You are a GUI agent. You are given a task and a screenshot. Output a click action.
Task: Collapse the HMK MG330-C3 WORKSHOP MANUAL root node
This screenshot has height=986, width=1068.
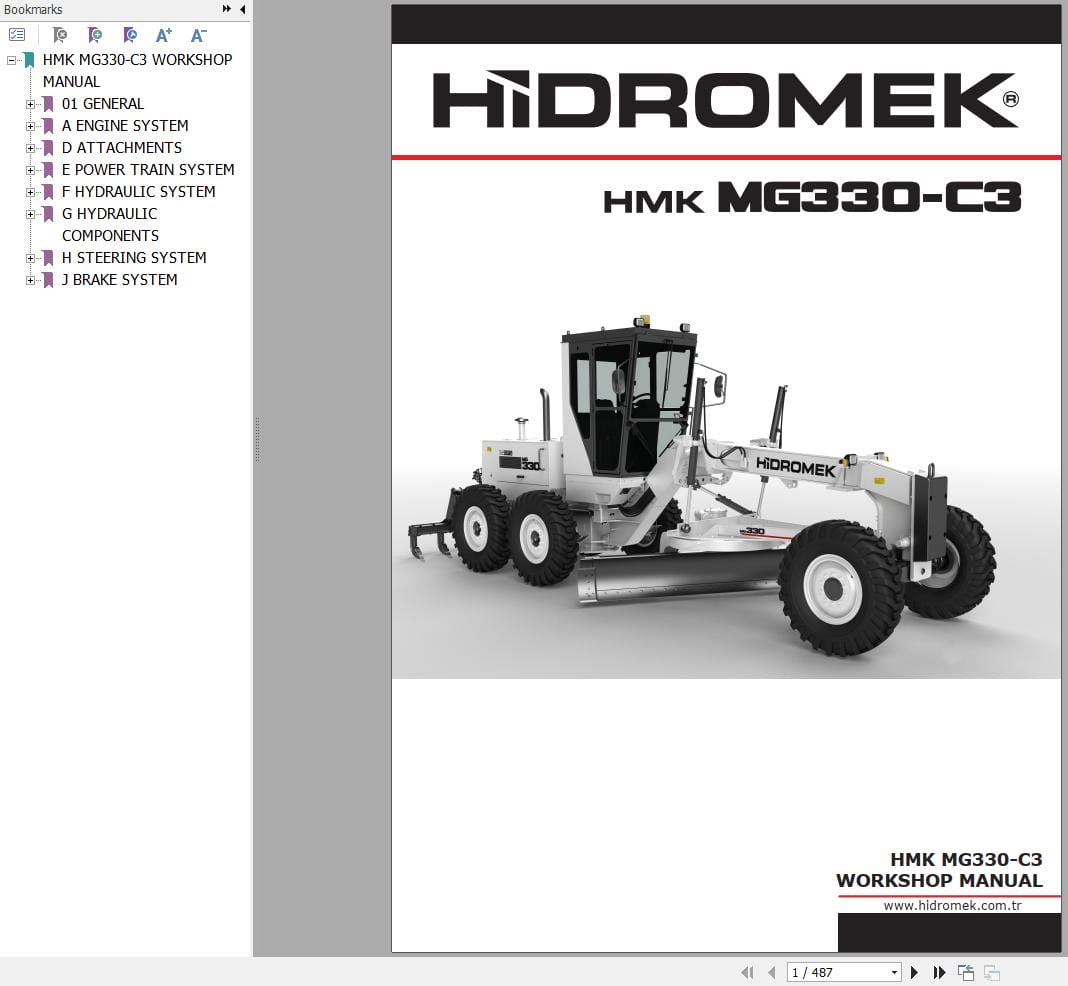(12, 60)
